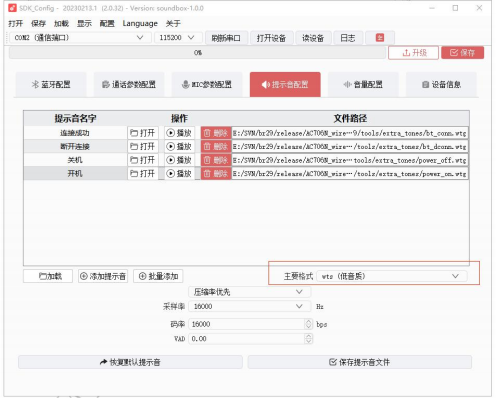This screenshot has width=496, height=398.
Task: Switch to the 提示音配置 tab
Action: pos(285,85)
